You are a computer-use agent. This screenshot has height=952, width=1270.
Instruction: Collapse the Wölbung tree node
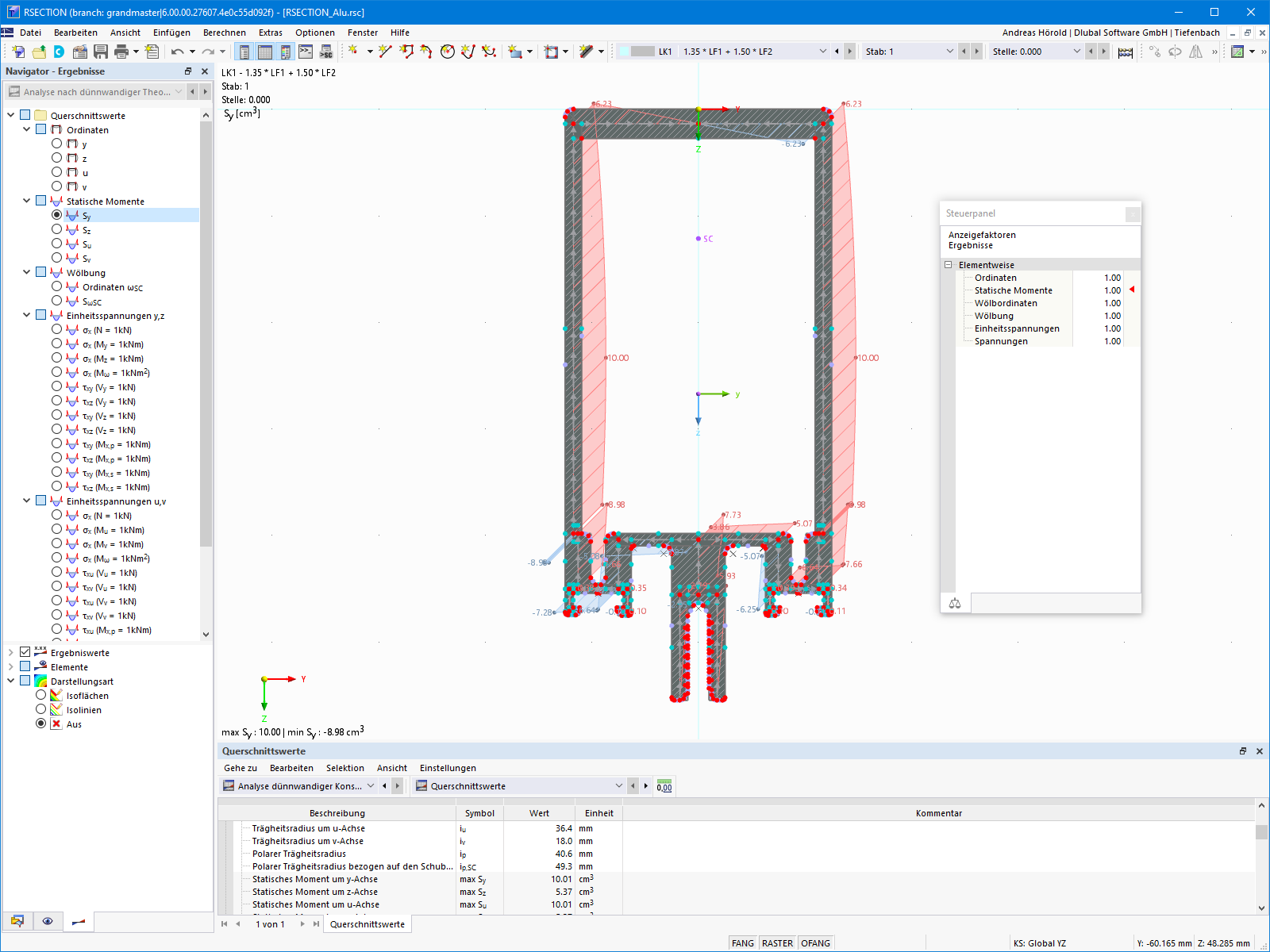tap(26, 272)
